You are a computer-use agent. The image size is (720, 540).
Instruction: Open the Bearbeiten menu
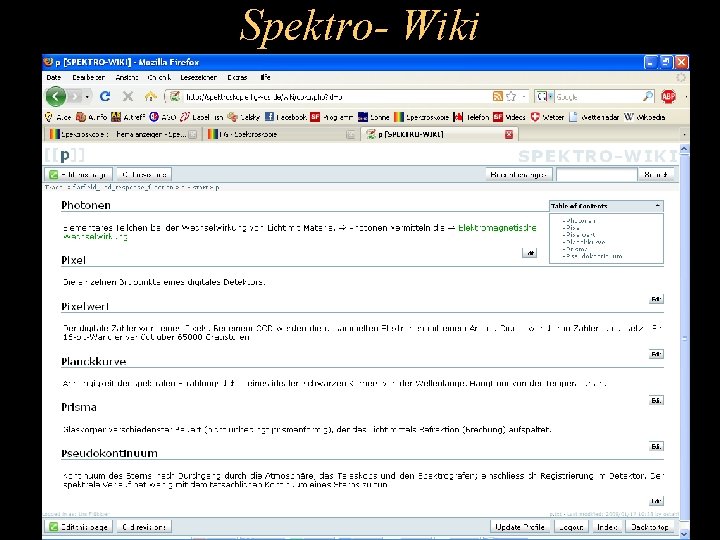[88, 77]
